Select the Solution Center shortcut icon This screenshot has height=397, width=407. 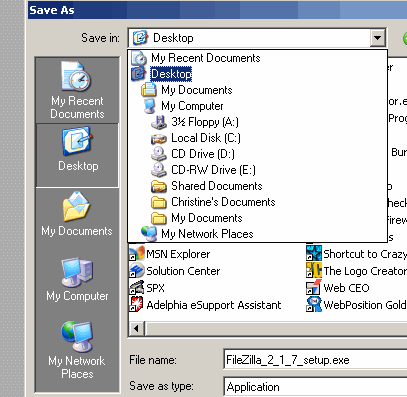[137, 270]
